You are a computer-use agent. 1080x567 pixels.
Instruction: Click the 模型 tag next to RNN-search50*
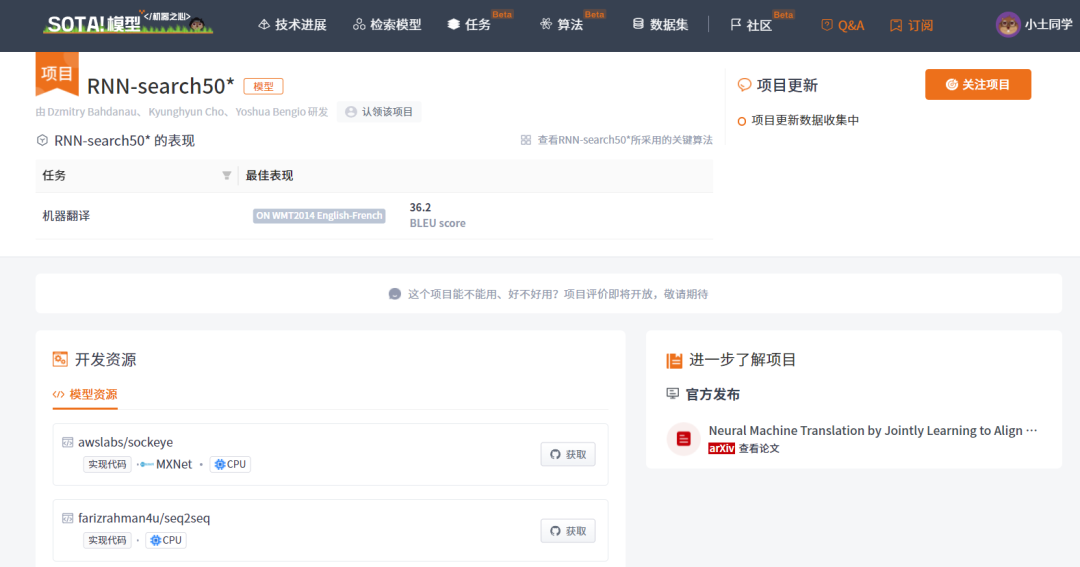(263, 86)
